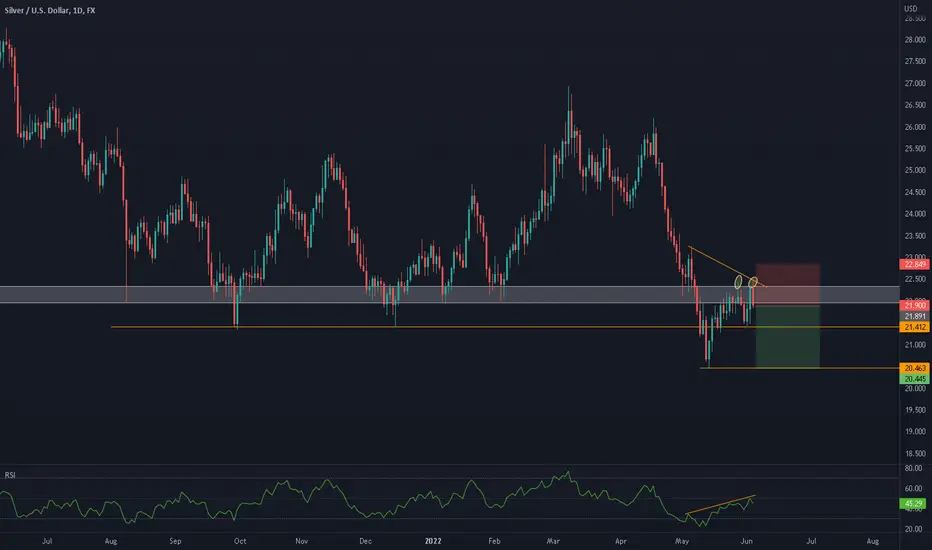Select the rising orange trend line on RSI
Image resolution: width=932 pixels, height=550 pixels.
click(x=720, y=504)
